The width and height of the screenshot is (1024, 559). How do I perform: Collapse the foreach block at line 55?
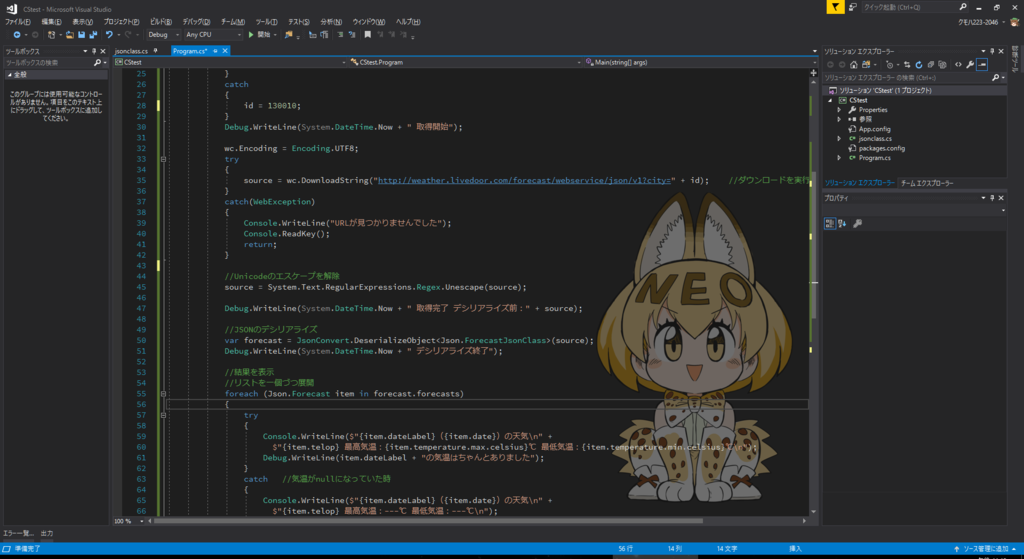[163, 394]
